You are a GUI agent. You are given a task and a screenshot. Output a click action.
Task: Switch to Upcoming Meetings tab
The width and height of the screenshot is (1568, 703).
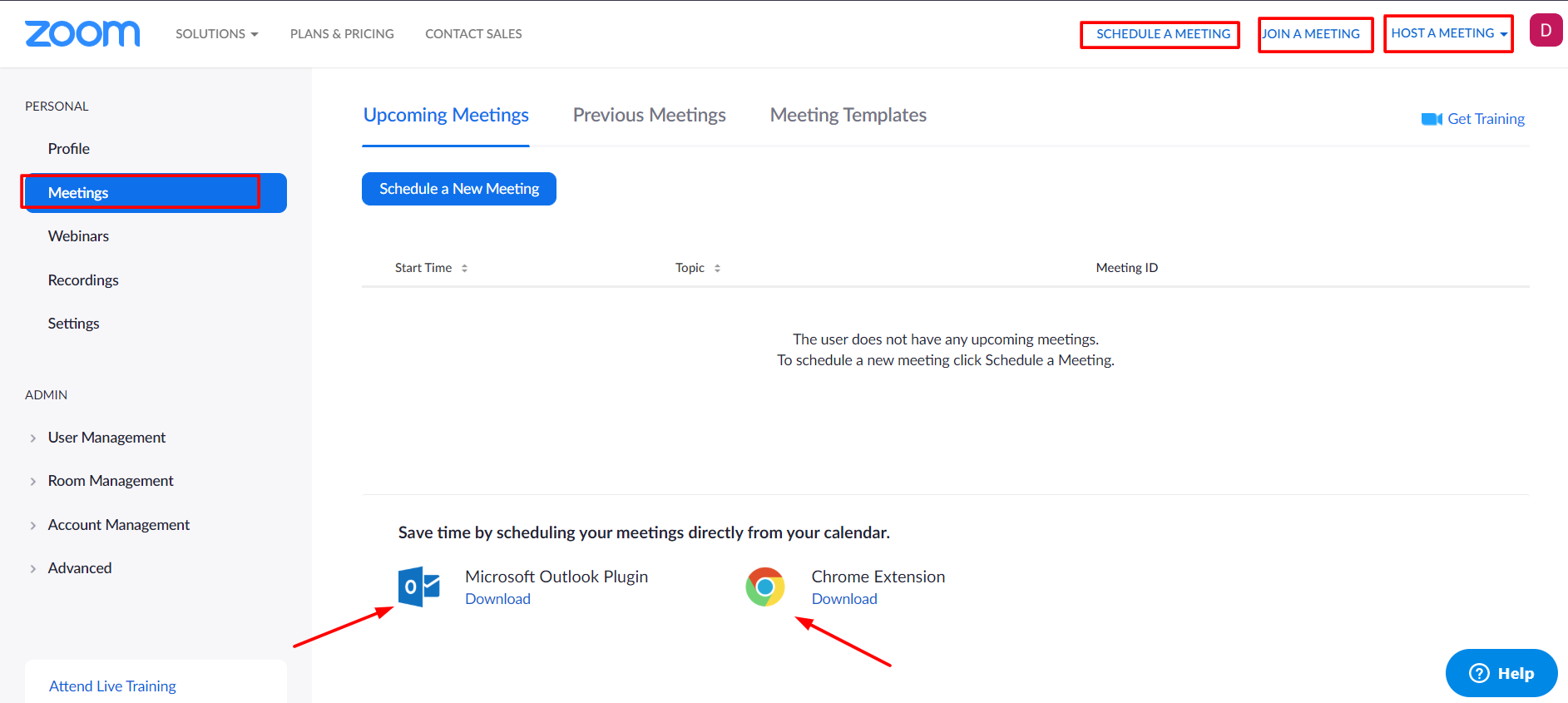pyautogui.click(x=446, y=115)
